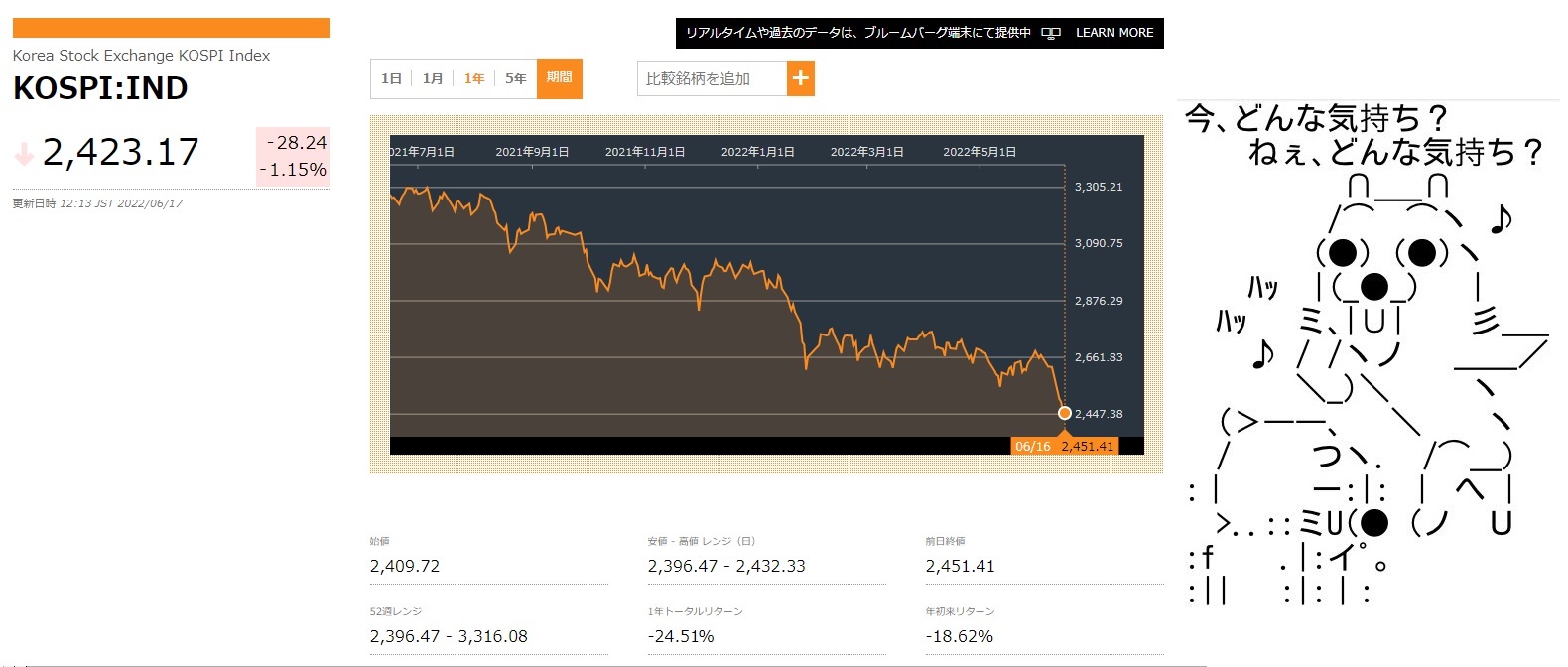1568x667 pixels.
Task: Click the pink -28.24 change badge
Action: coord(296,143)
